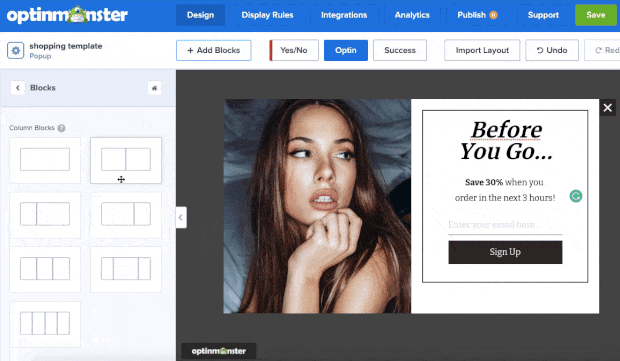Open campaign settings gear icon

[15, 51]
